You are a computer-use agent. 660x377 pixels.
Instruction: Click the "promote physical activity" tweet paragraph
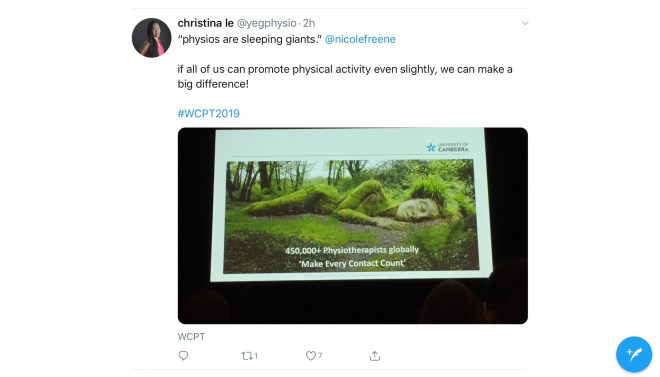tap(345, 77)
